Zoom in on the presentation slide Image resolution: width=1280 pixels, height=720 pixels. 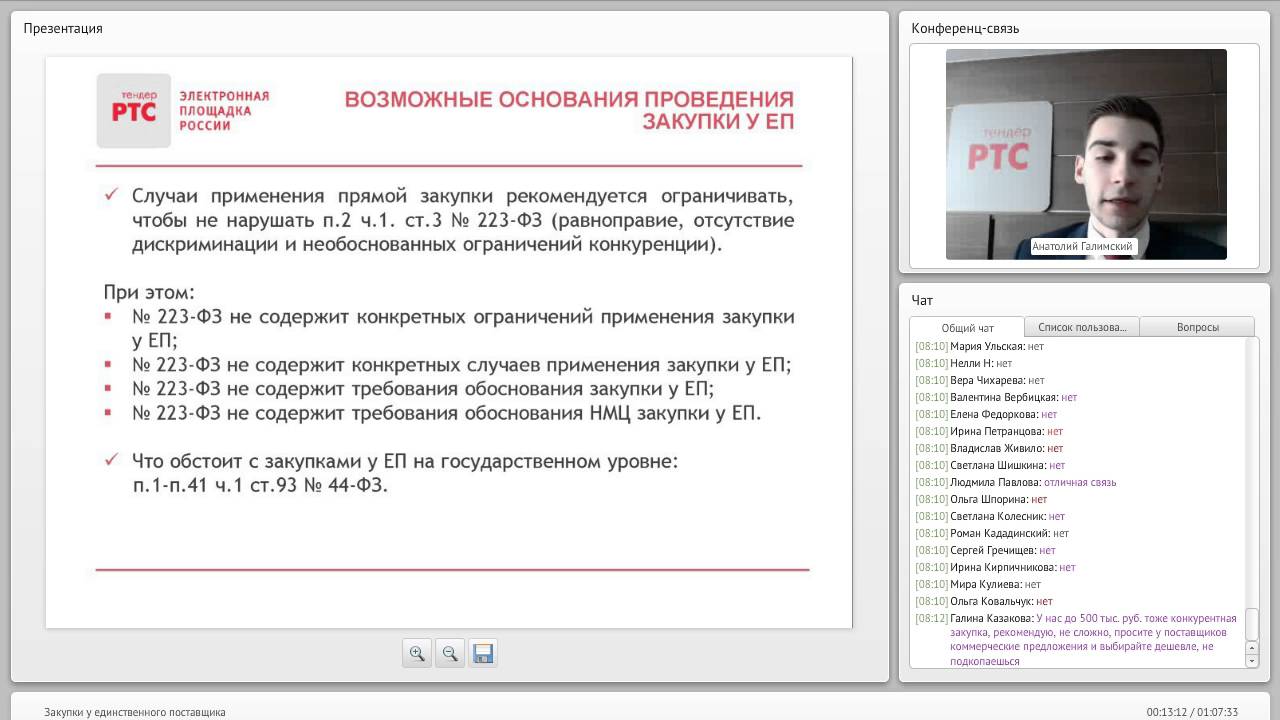tap(417, 653)
